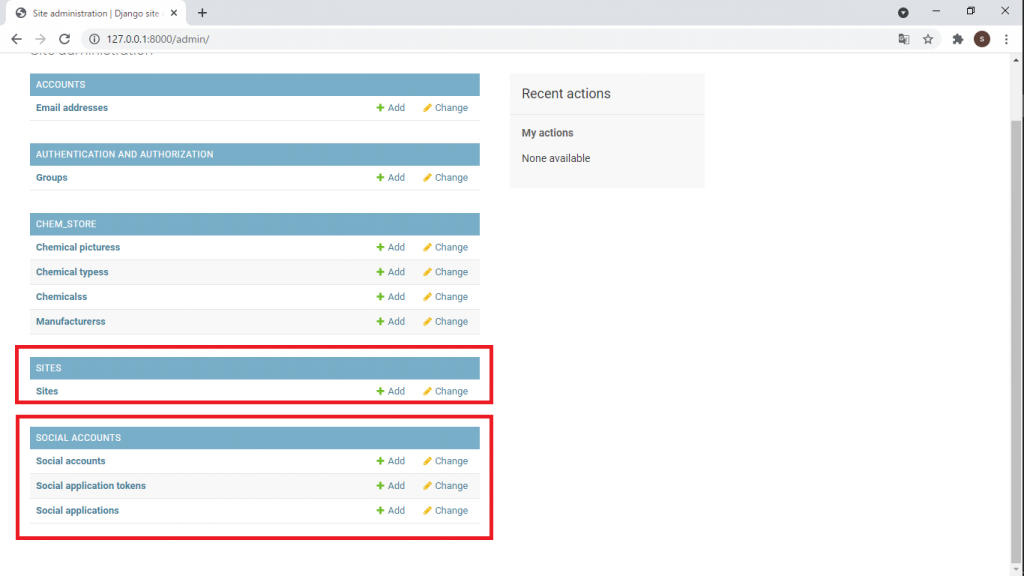This screenshot has height=576, width=1024.
Task: Click Change for Social application tokens
Action: tap(445, 486)
